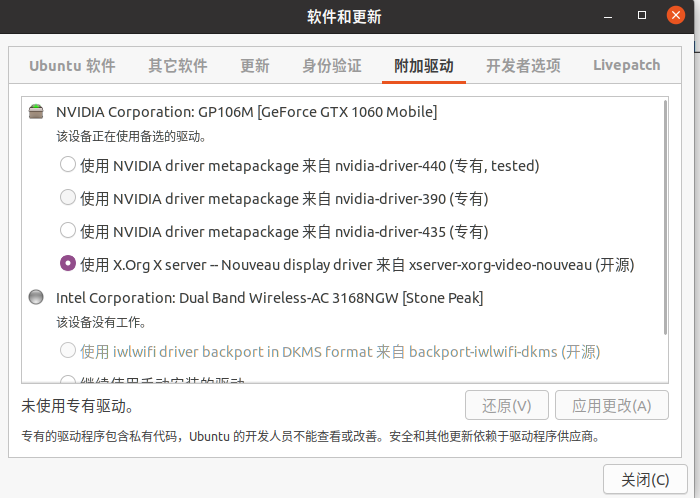The width and height of the screenshot is (700, 498).
Task: Click the 应用更改(A) apply button
Action: (x=612, y=405)
